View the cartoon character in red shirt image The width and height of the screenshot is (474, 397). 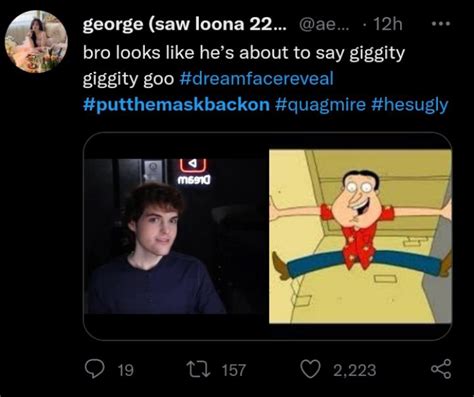coord(360,236)
